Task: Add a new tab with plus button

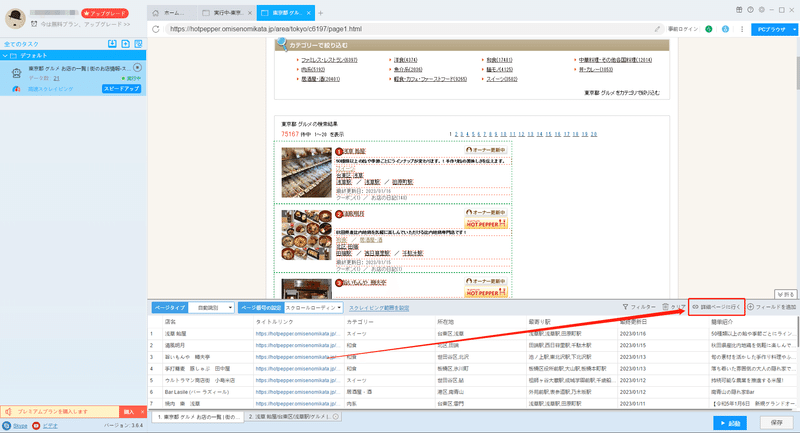Action: point(321,13)
